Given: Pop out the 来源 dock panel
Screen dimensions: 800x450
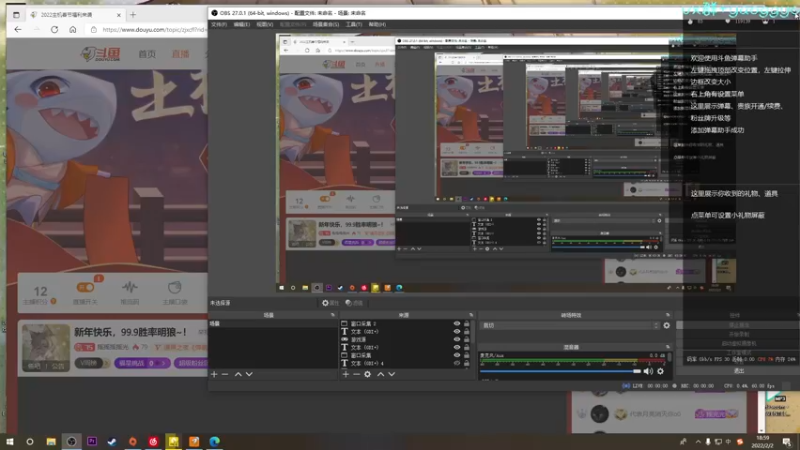Looking at the screenshot, I should pyautogui.click(x=471, y=315).
